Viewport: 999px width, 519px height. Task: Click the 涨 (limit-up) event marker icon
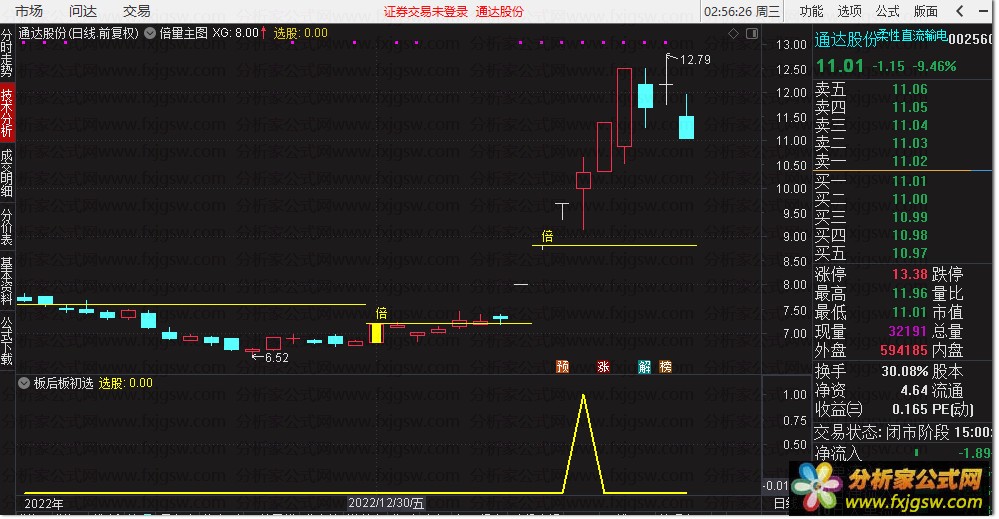pyautogui.click(x=603, y=367)
